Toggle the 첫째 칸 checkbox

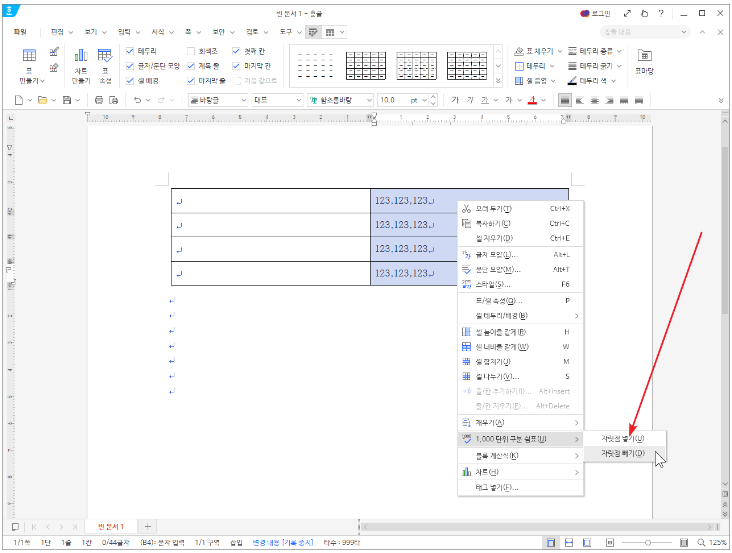(236, 51)
